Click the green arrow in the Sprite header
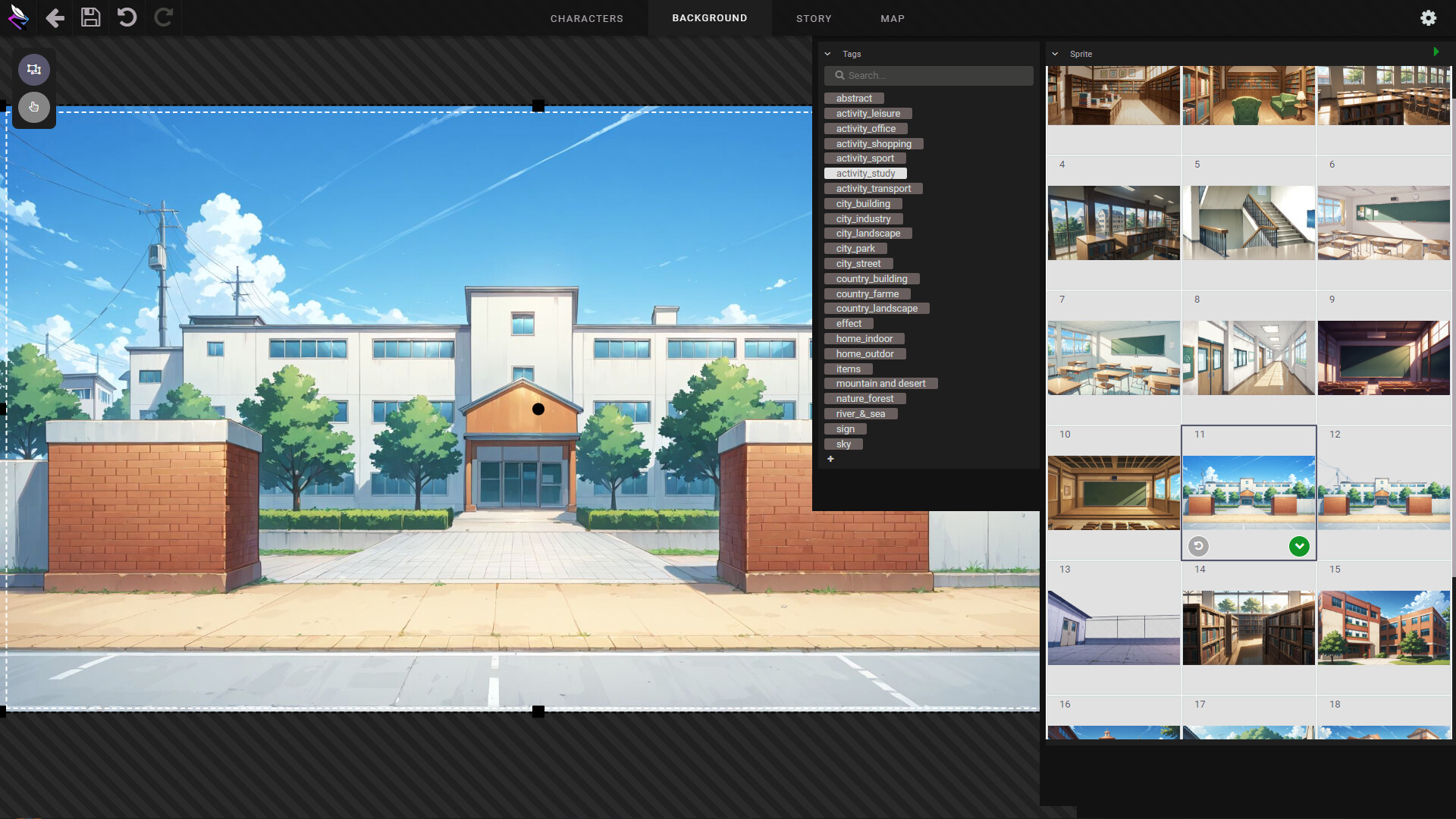 pyautogui.click(x=1438, y=52)
